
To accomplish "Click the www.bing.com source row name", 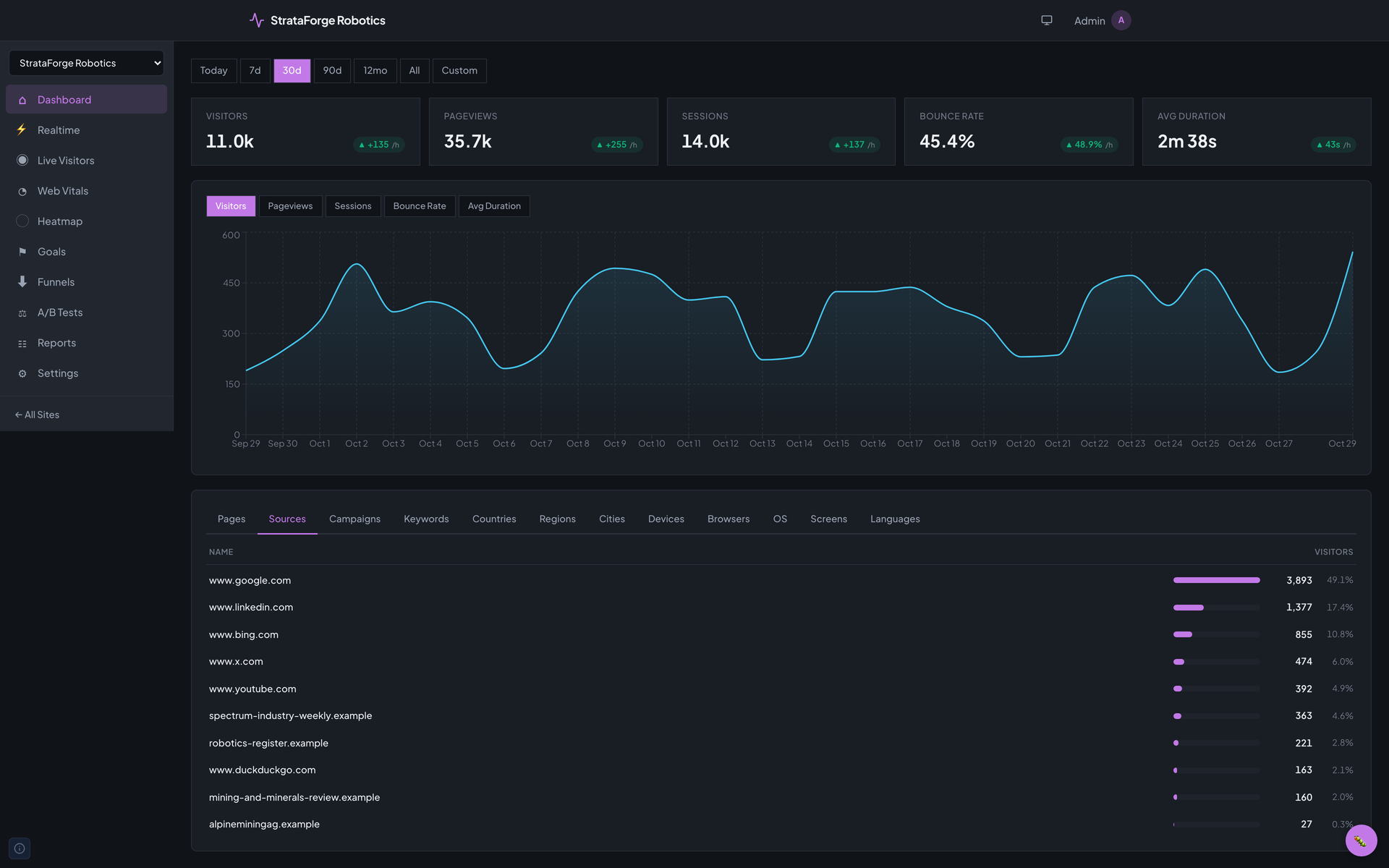I will pos(244,635).
